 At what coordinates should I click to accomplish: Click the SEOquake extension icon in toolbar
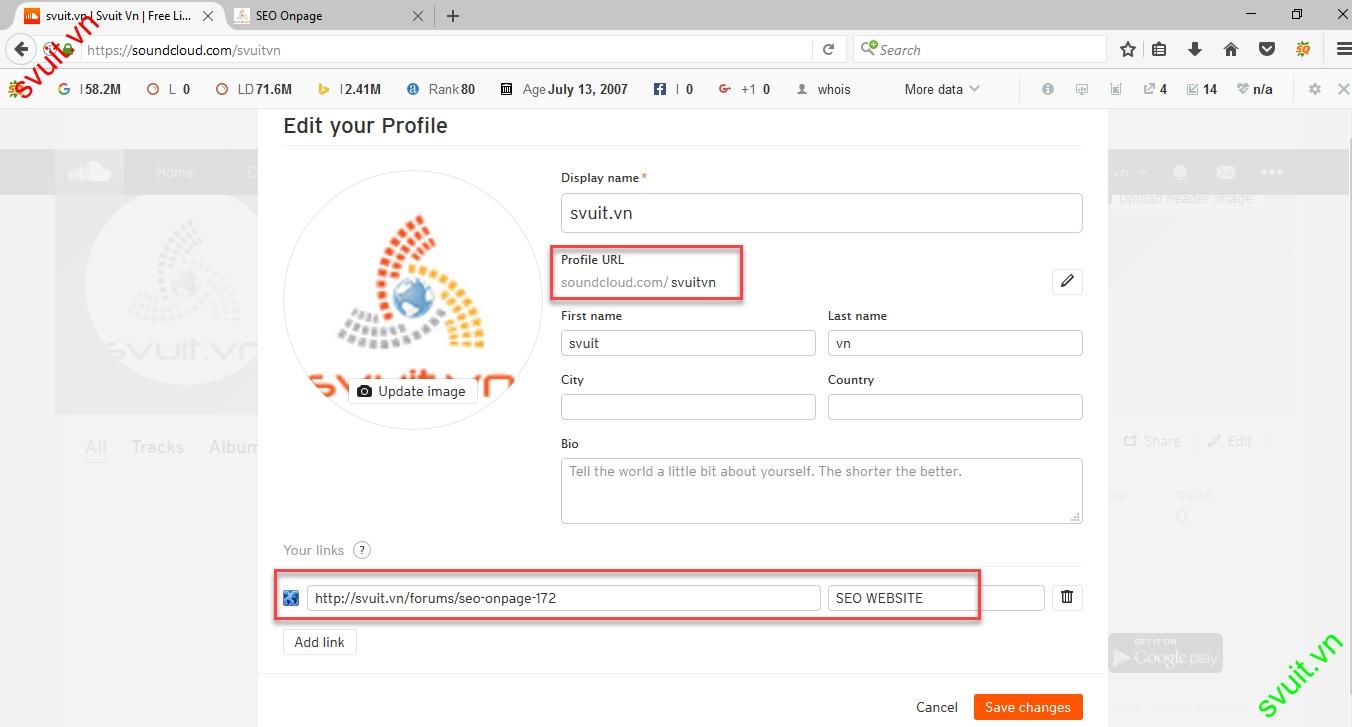click(1302, 49)
